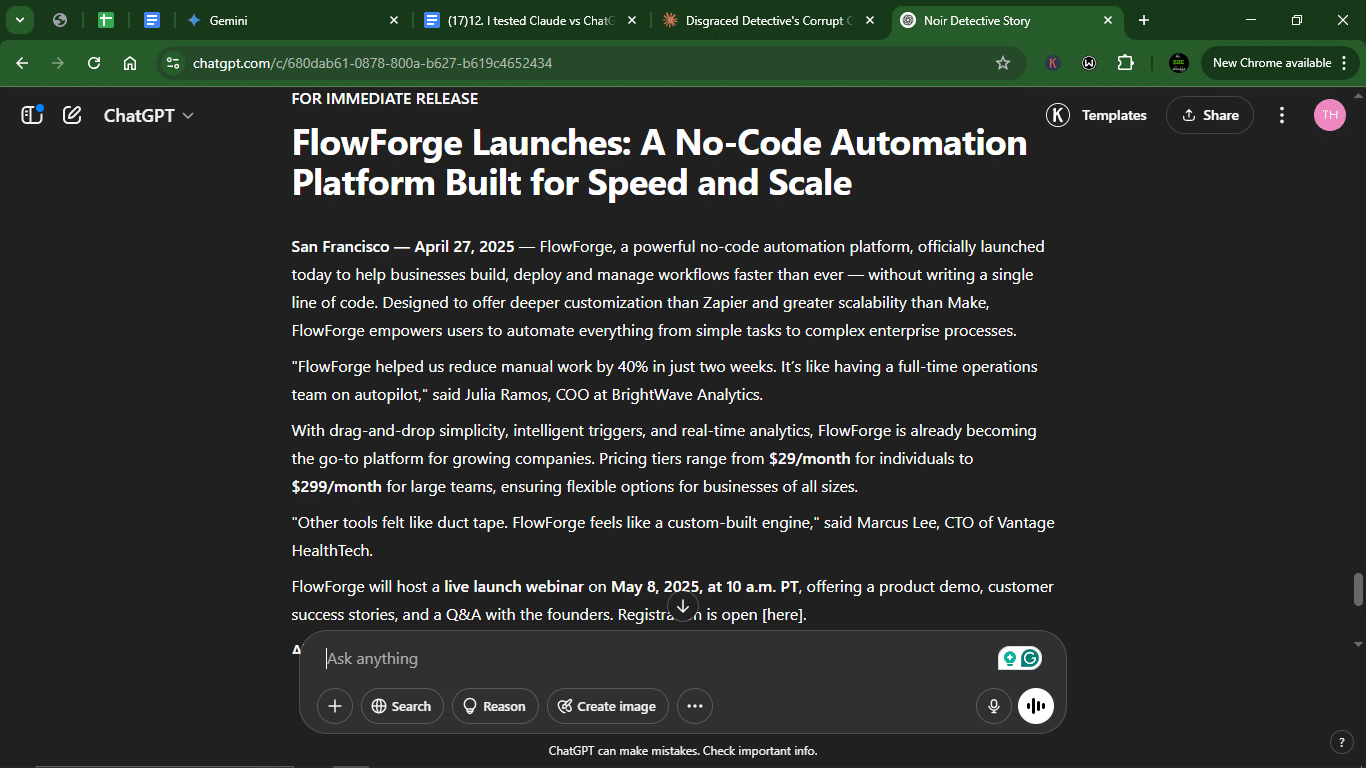Image resolution: width=1366 pixels, height=768 pixels.
Task: Click the FlowForge Launches headline
Action: point(660,163)
